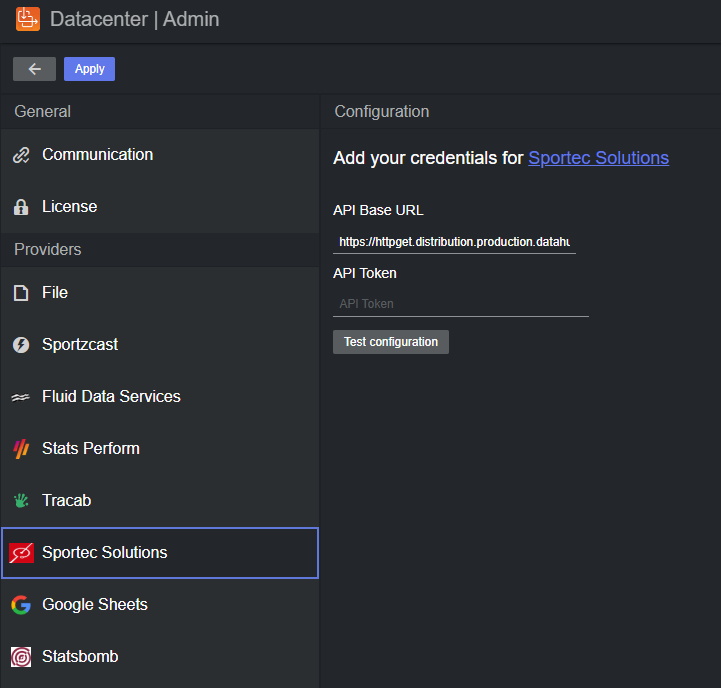Click the Communication link icon
The width and height of the screenshot is (721, 688).
tap(21, 155)
